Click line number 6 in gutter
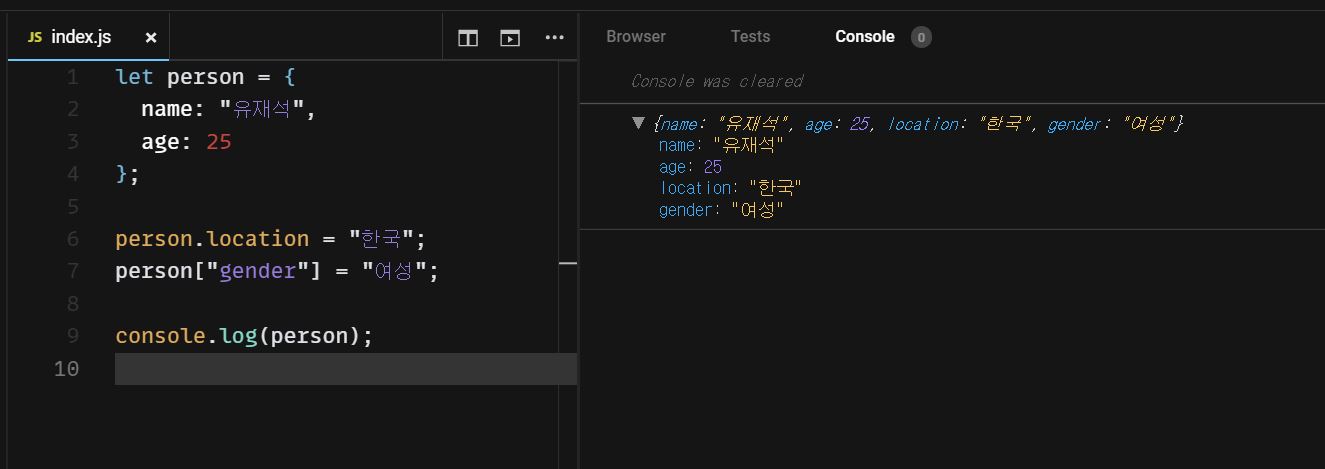1325x469 pixels. (x=72, y=239)
